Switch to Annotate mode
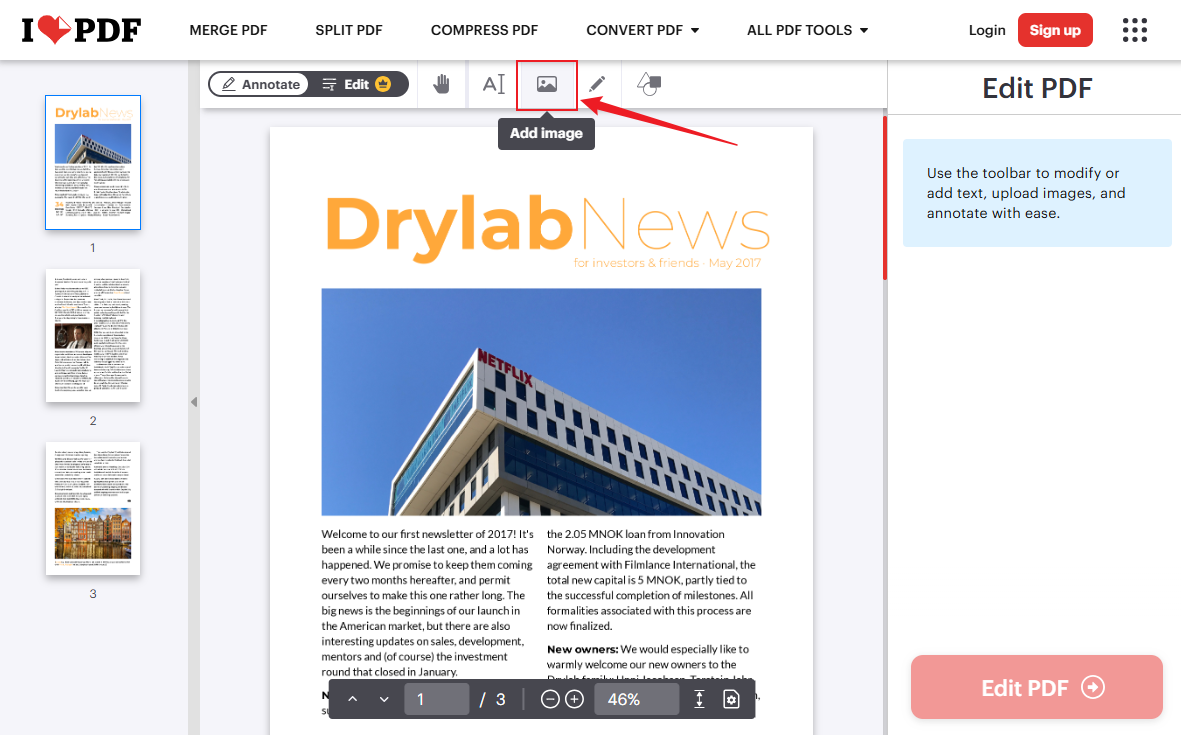The height and width of the screenshot is (735, 1181). (260, 84)
